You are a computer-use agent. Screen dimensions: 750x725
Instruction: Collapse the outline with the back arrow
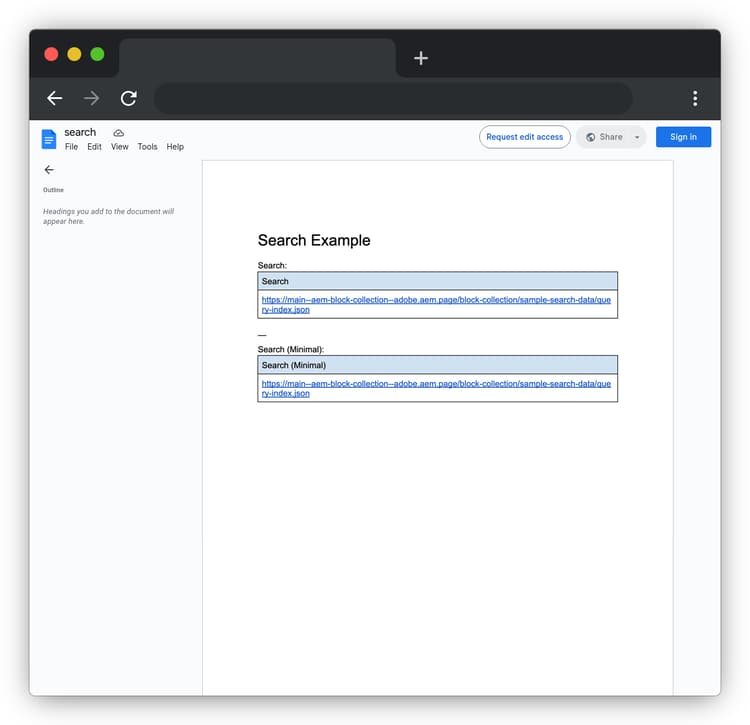pyautogui.click(x=49, y=170)
